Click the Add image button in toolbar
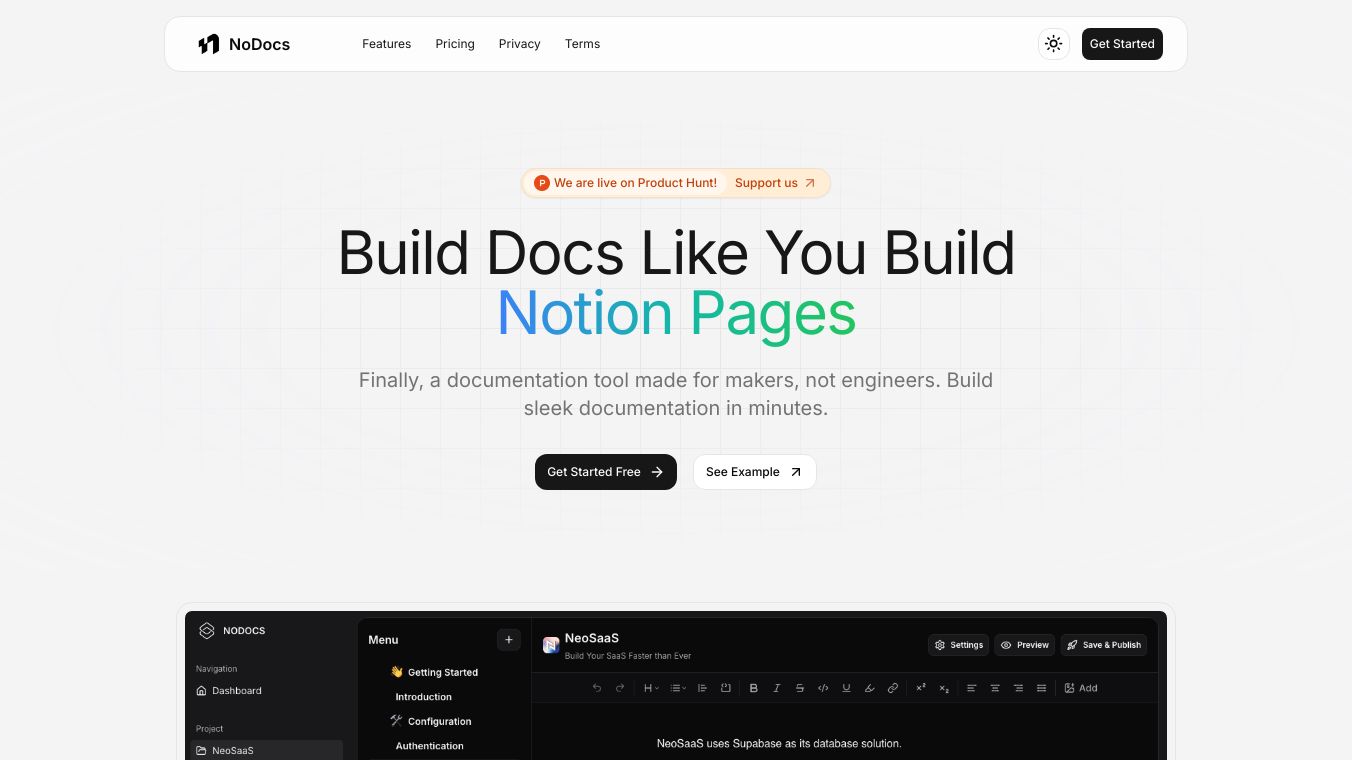The height and width of the screenshot is (760, 1352). [1081, 688]
